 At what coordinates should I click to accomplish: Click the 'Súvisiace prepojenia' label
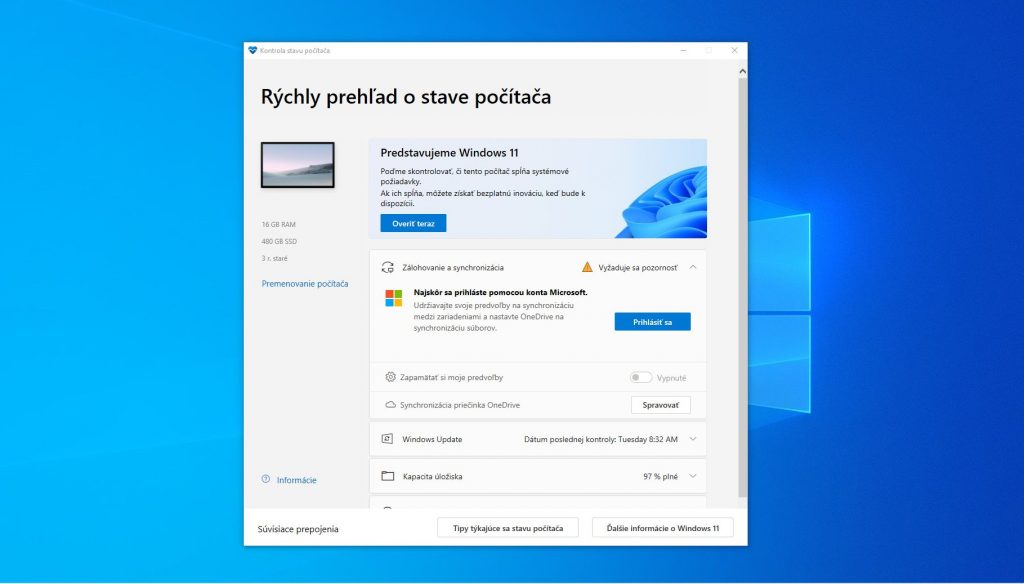[298, 529]
